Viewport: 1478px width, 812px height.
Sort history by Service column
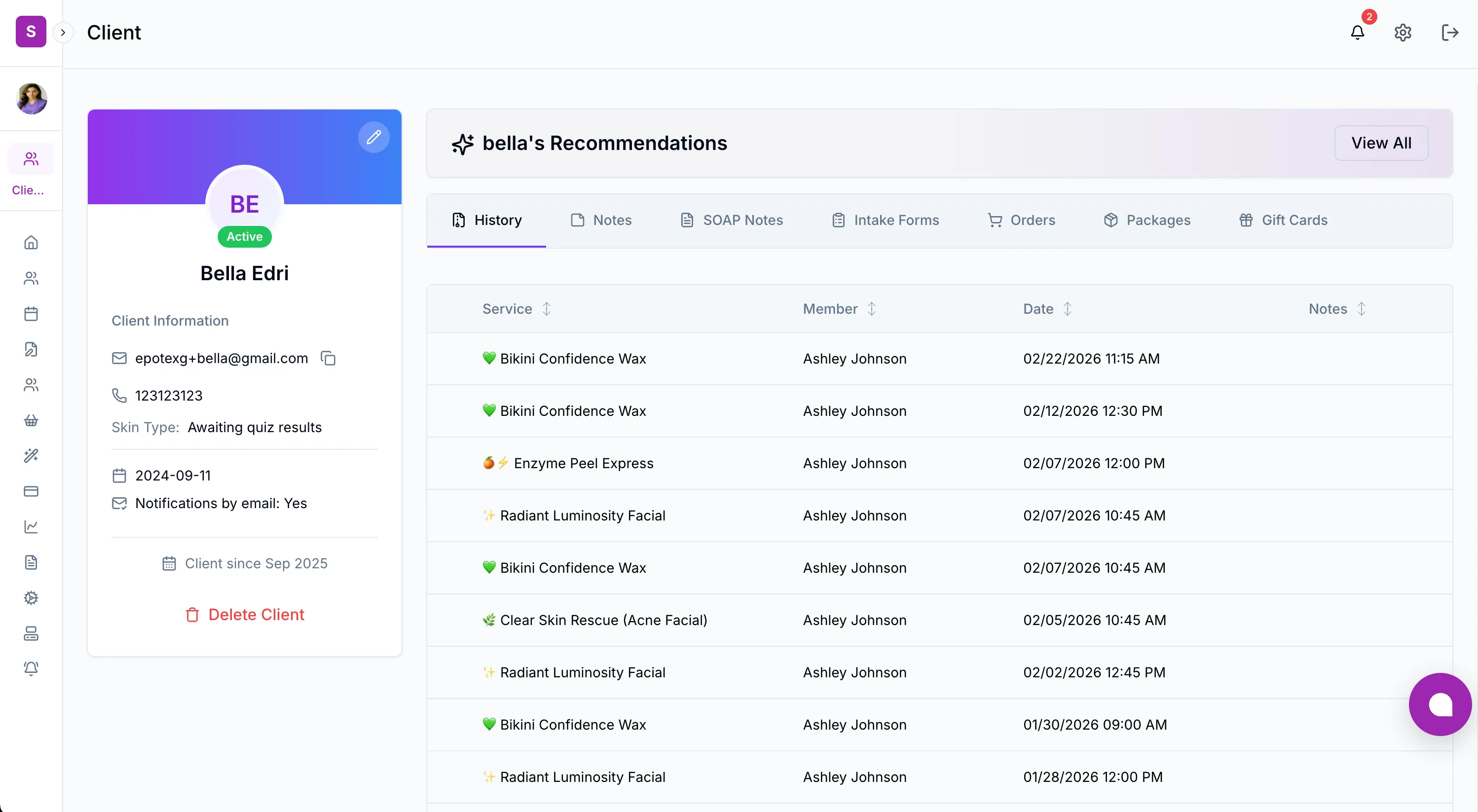(546, 309)
